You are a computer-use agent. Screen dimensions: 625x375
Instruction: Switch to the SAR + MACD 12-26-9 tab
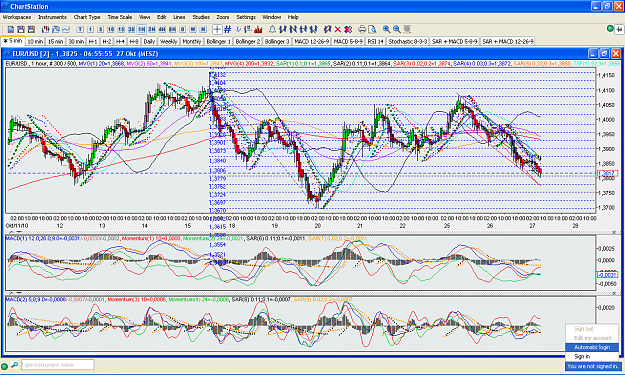[x=508, y=41]
